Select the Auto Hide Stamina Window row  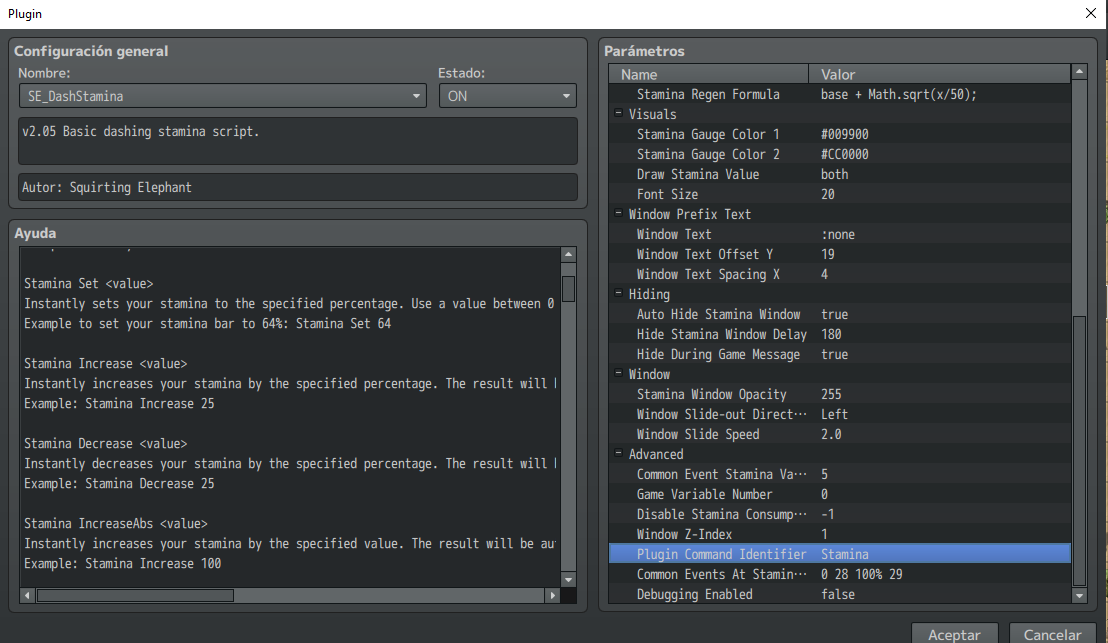839,314
